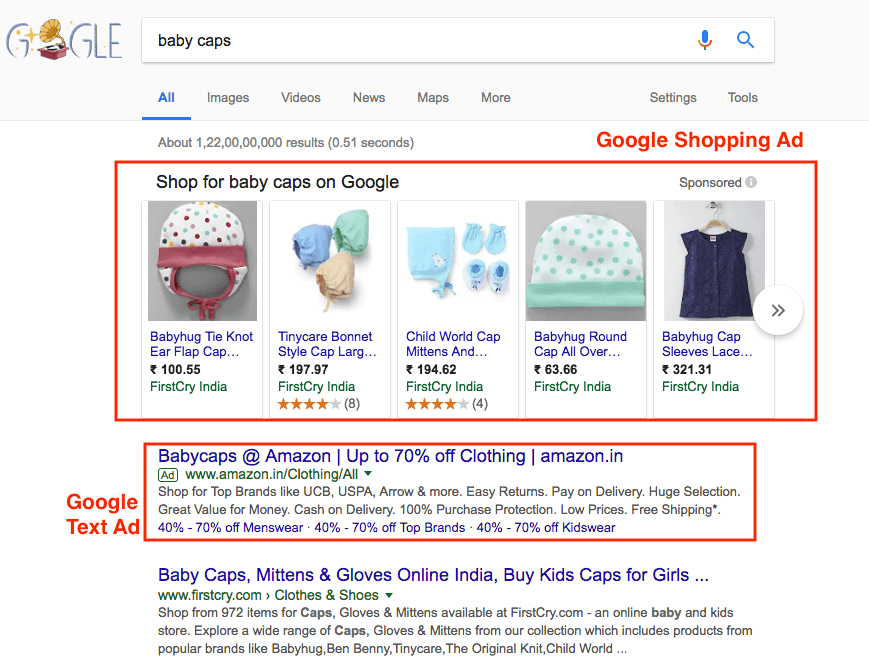
Task: Click FirstCry India under the ₹ 100.55 price
Action: click(x=188, y=387)
